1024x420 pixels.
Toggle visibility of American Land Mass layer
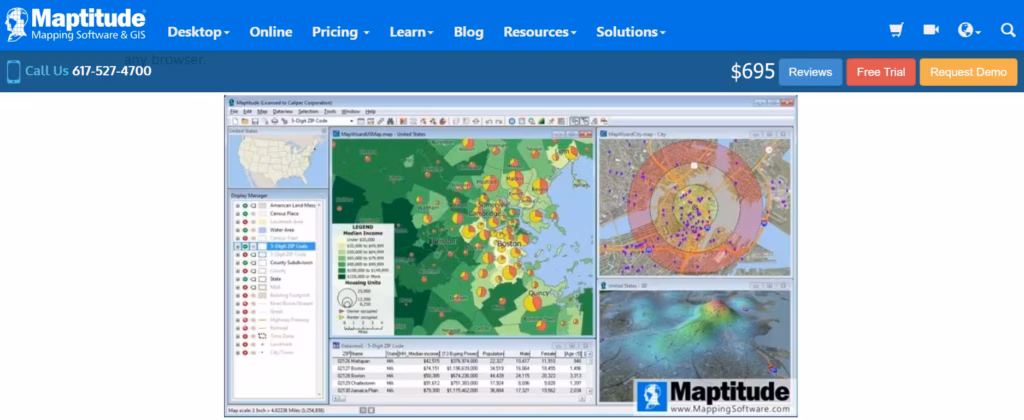[245, 206]
